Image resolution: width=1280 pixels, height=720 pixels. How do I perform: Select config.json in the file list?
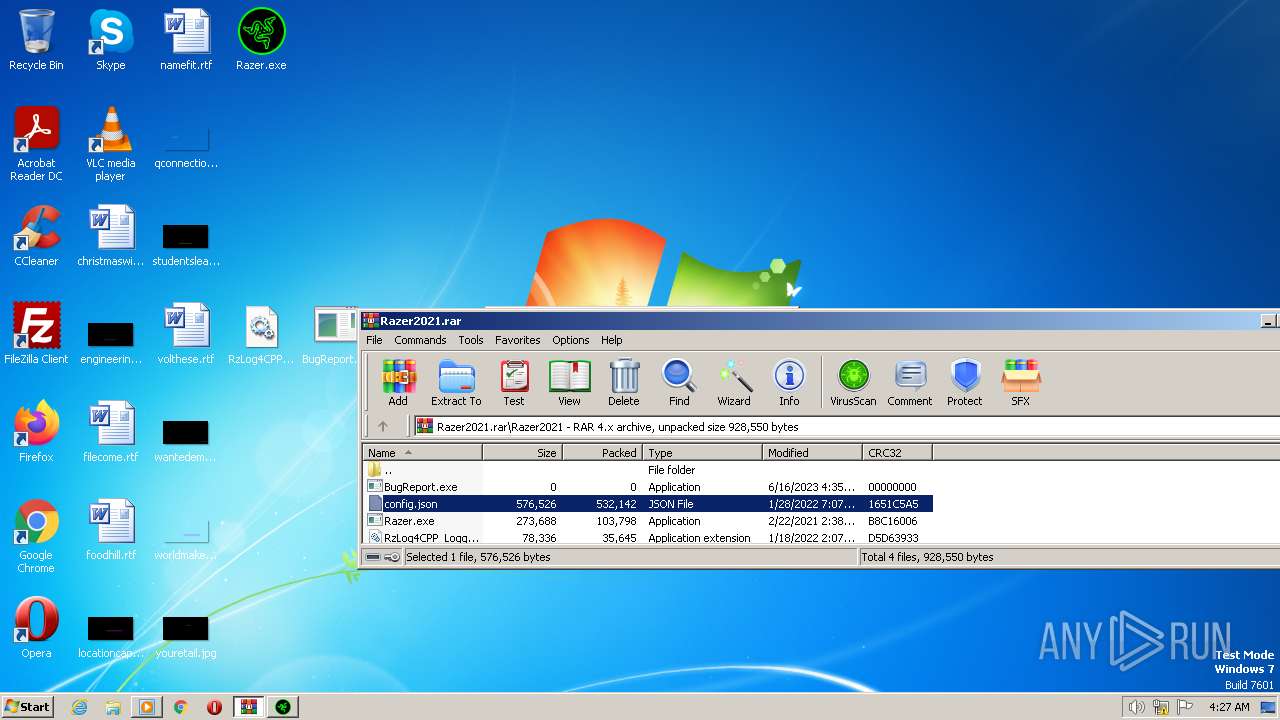[x=648, y=504]
